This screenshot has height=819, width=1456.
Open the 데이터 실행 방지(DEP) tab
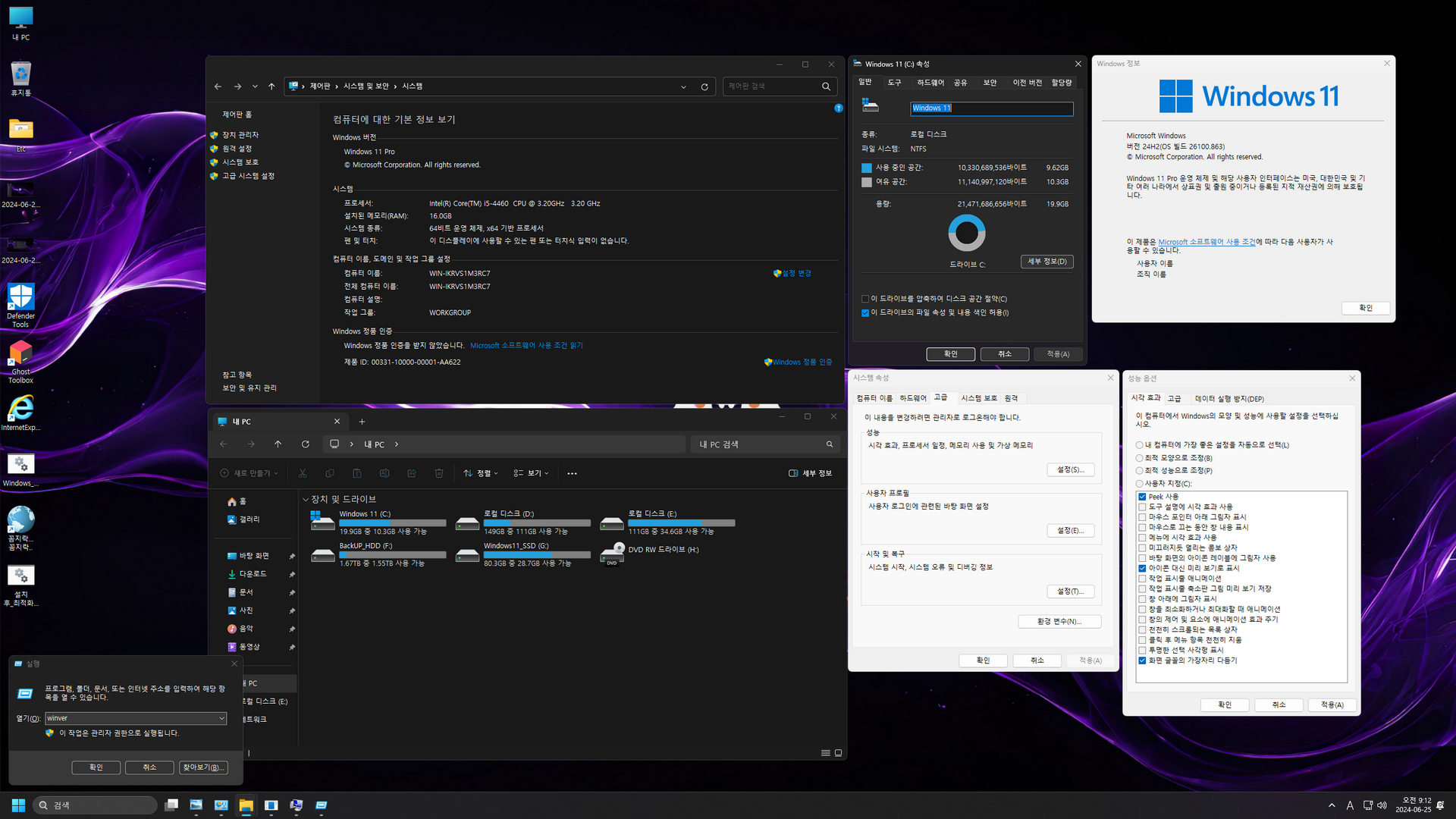1229,399
